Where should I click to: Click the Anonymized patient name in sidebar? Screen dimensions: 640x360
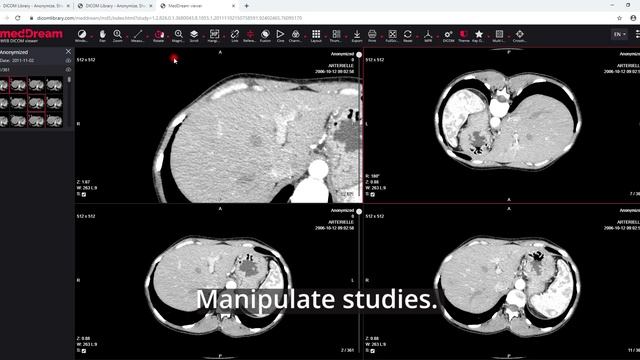coord(14,52)
